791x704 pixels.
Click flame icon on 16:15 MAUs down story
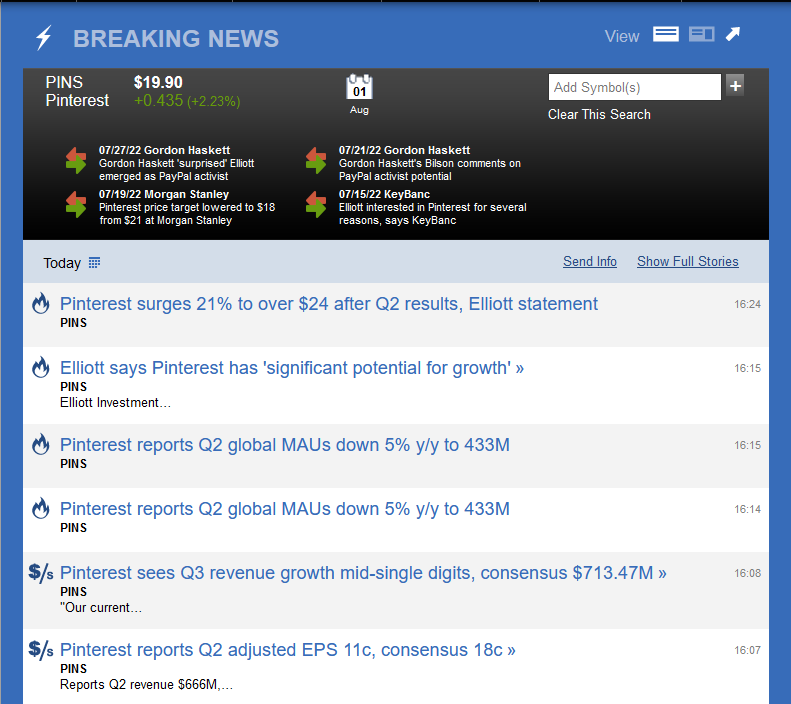pos(41,444)
